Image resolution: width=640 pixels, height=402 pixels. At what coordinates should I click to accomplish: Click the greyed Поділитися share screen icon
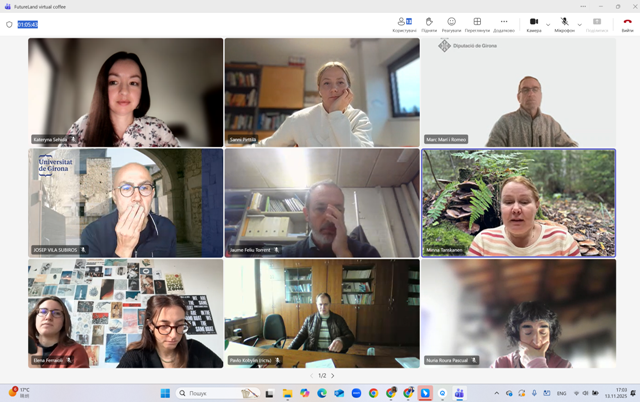[x=597, y=22]
